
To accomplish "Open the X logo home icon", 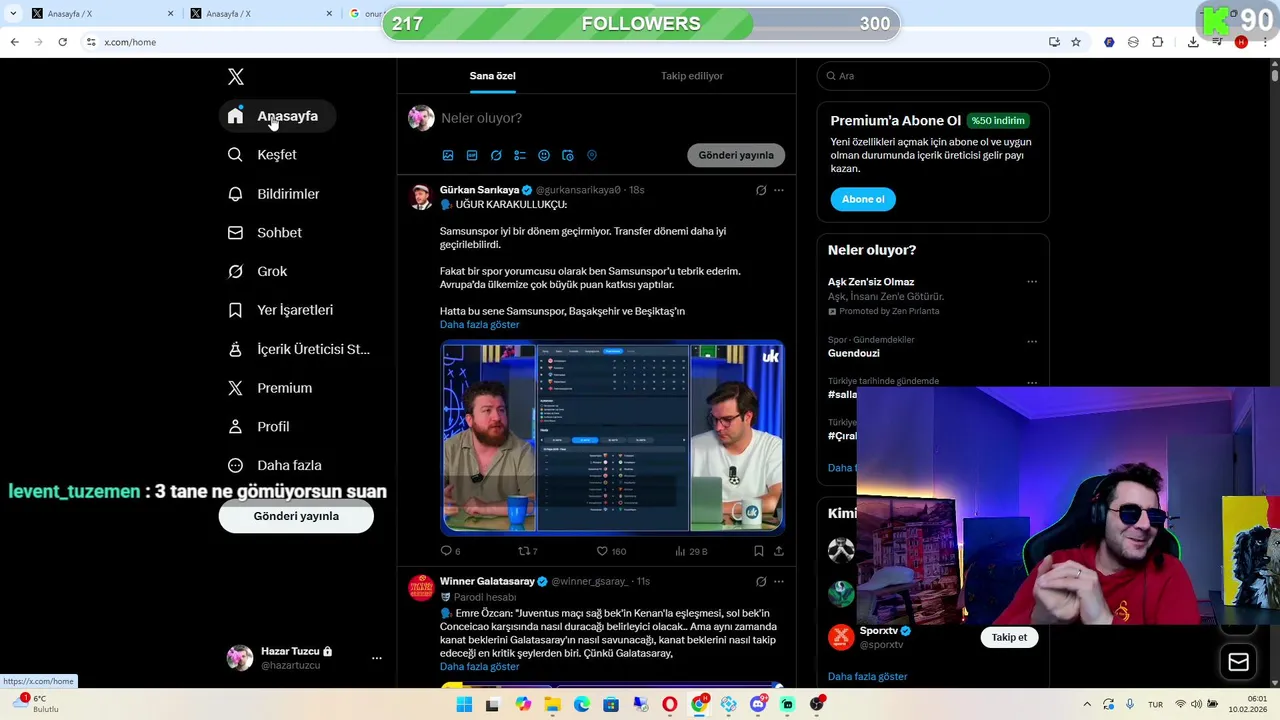I will coord(236,77).
